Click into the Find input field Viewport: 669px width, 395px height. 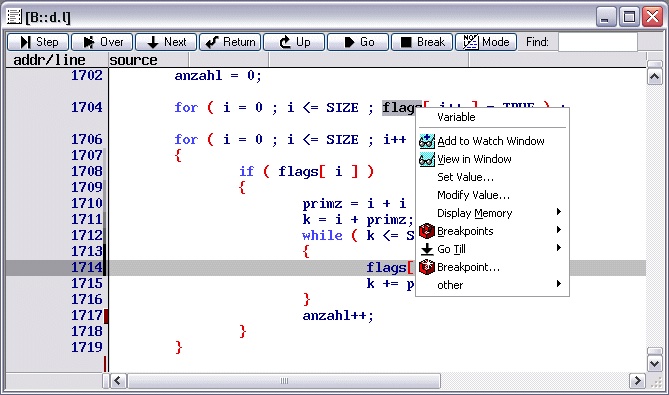[598, 42]
